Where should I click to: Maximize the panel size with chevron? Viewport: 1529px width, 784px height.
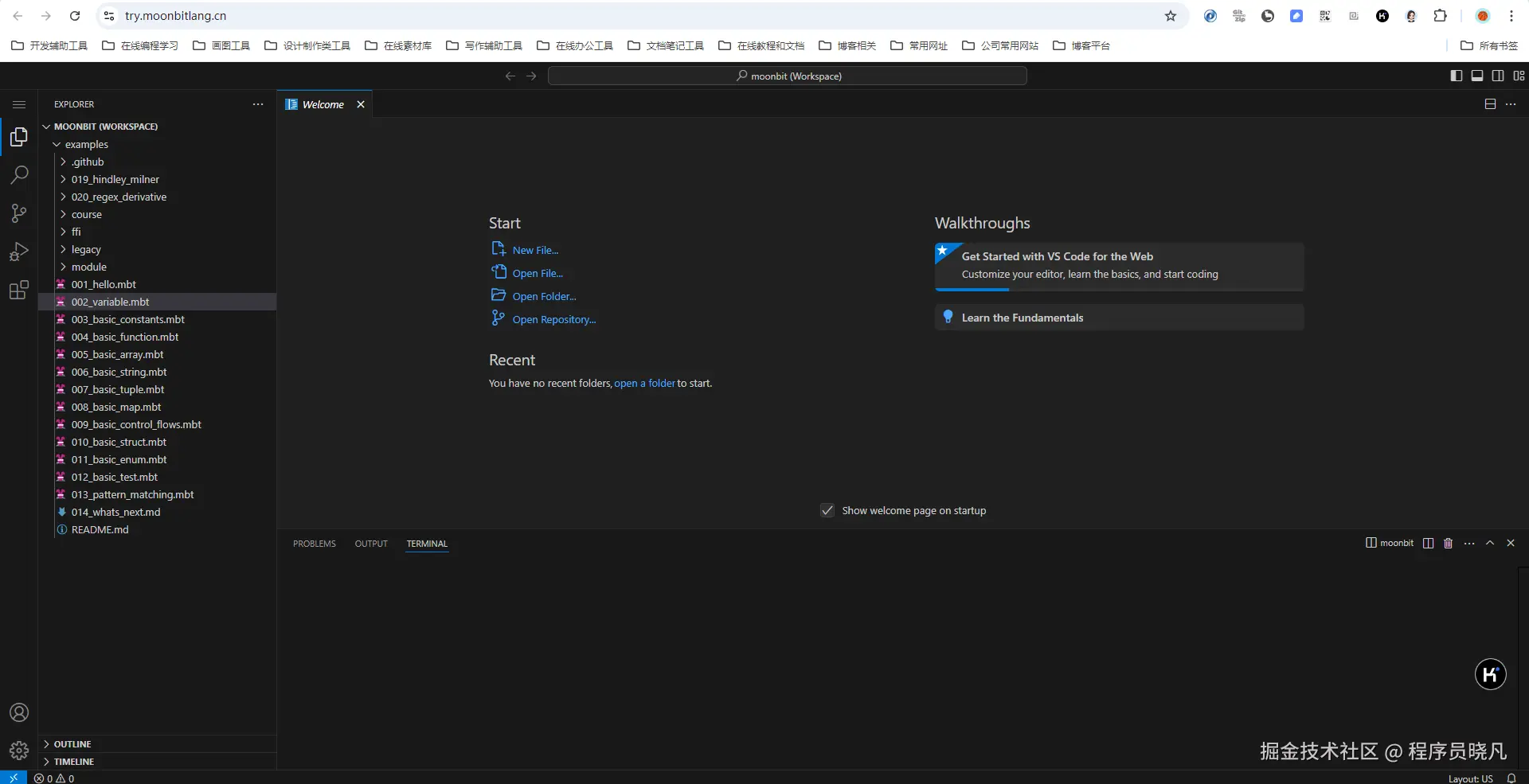[1490, 543]
